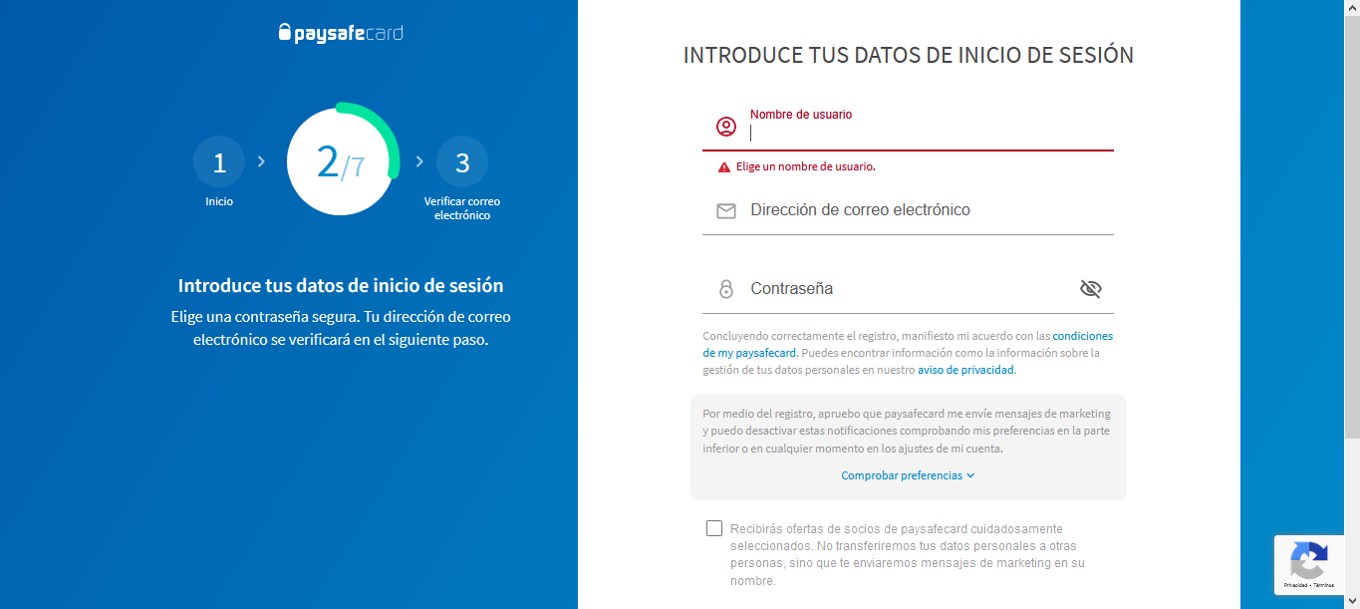Expand Comprobar preferencias
The height and width of the screenshot is (609, 1360).
coord(908,476)
